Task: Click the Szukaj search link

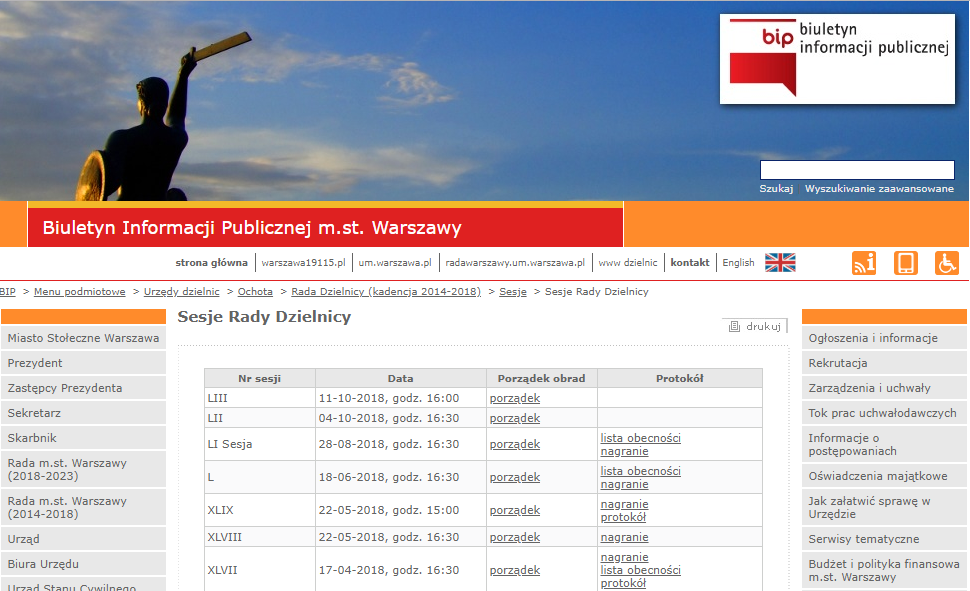Action: pos(776,189)
